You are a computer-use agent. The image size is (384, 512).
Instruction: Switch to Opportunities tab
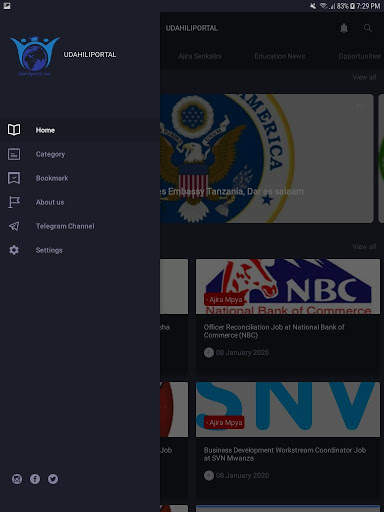[x=360, y=56]
